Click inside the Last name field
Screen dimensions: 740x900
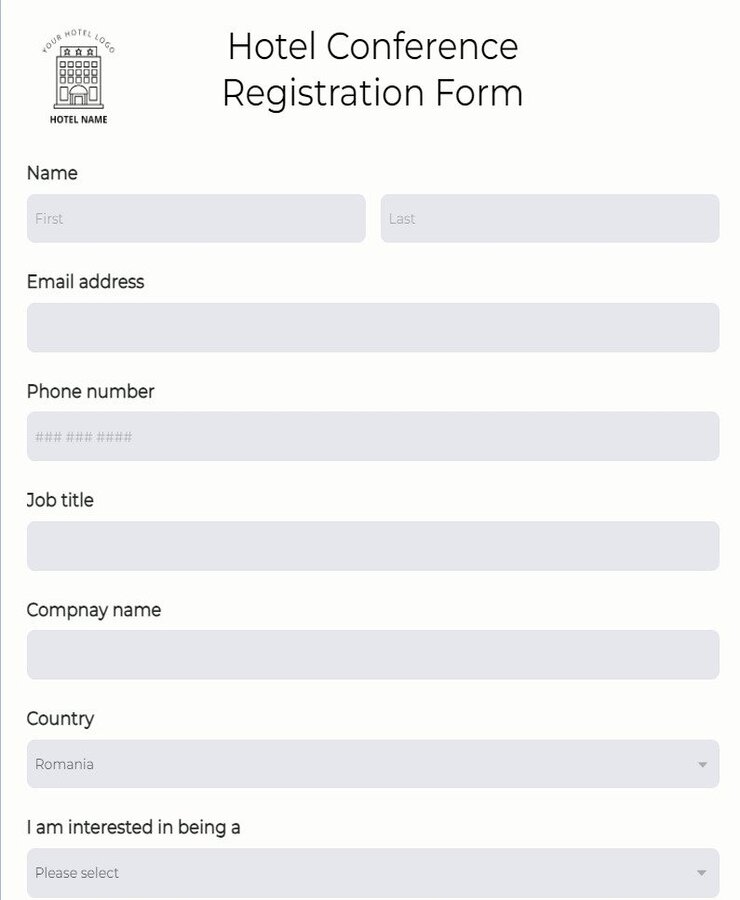coord(550,218)
